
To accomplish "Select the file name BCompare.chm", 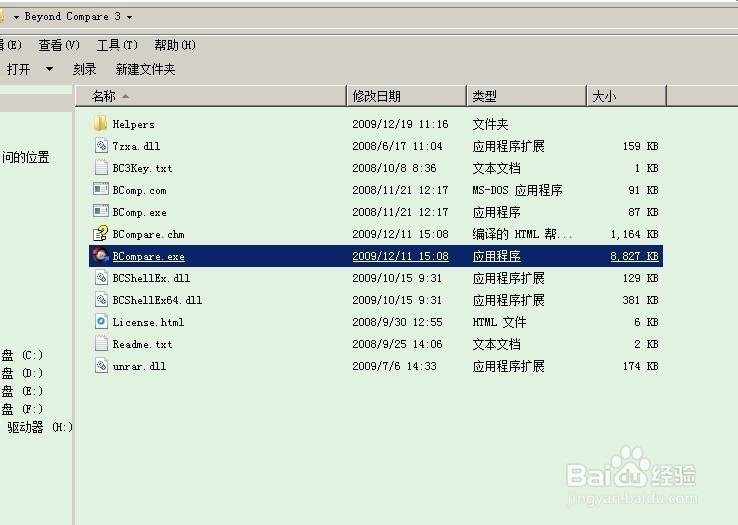I will point(148,234).
